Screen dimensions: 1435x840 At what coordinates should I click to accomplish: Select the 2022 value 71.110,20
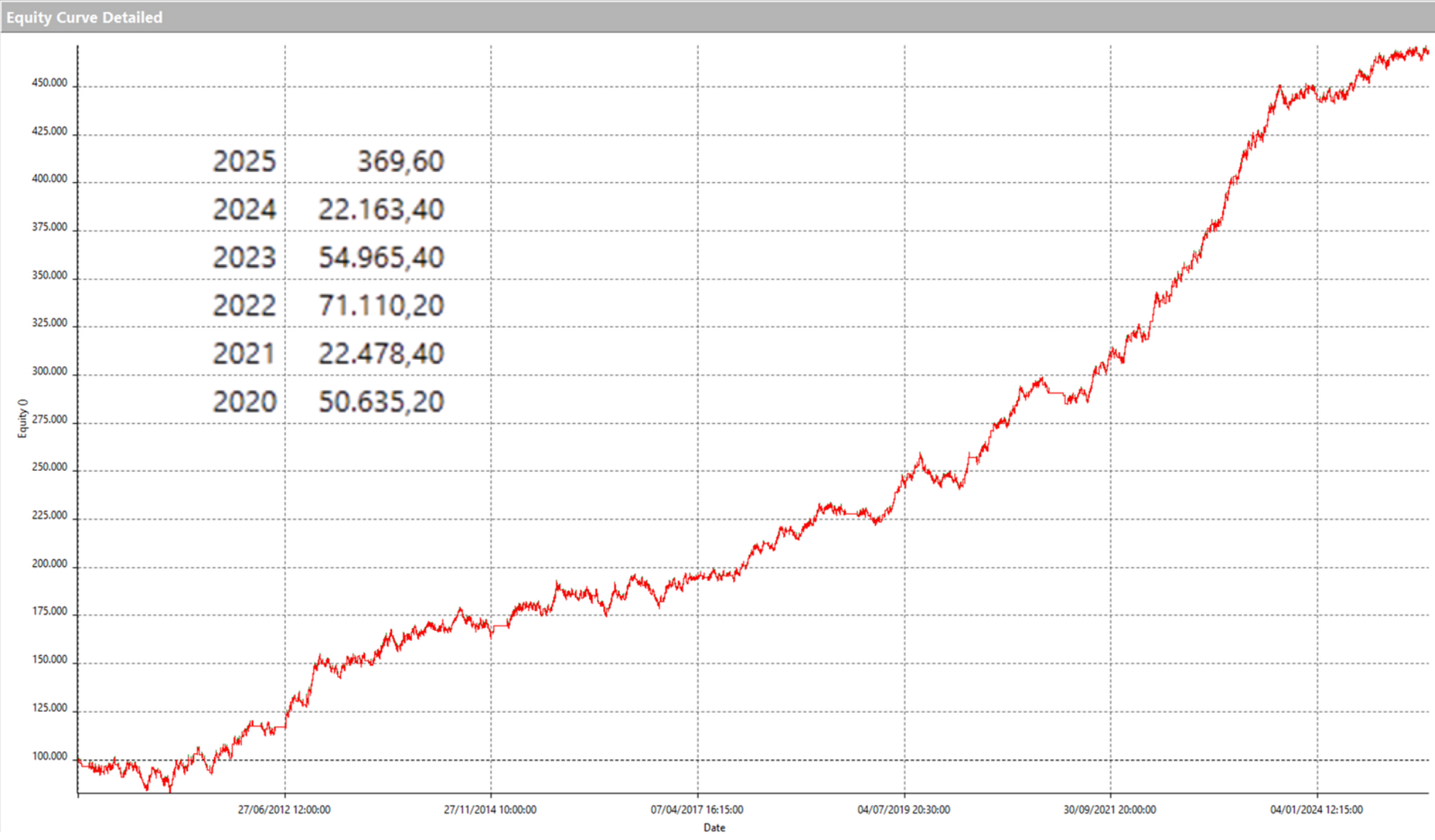(x=381, y=306)
